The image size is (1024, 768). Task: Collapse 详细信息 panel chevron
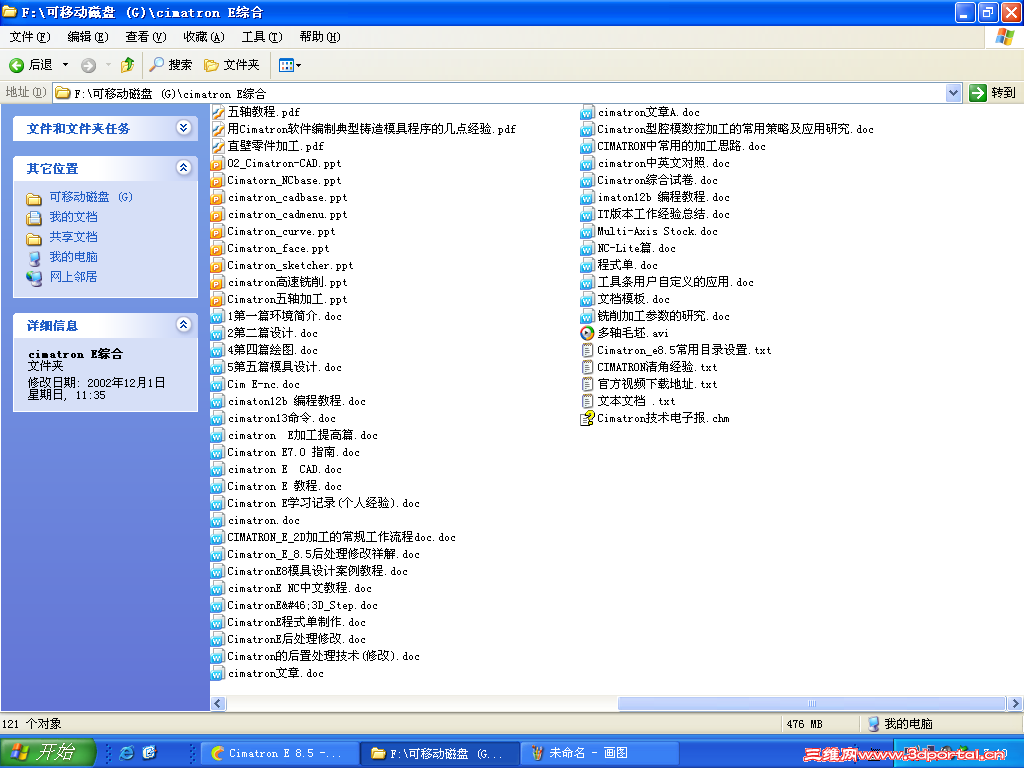pos(184,325)
